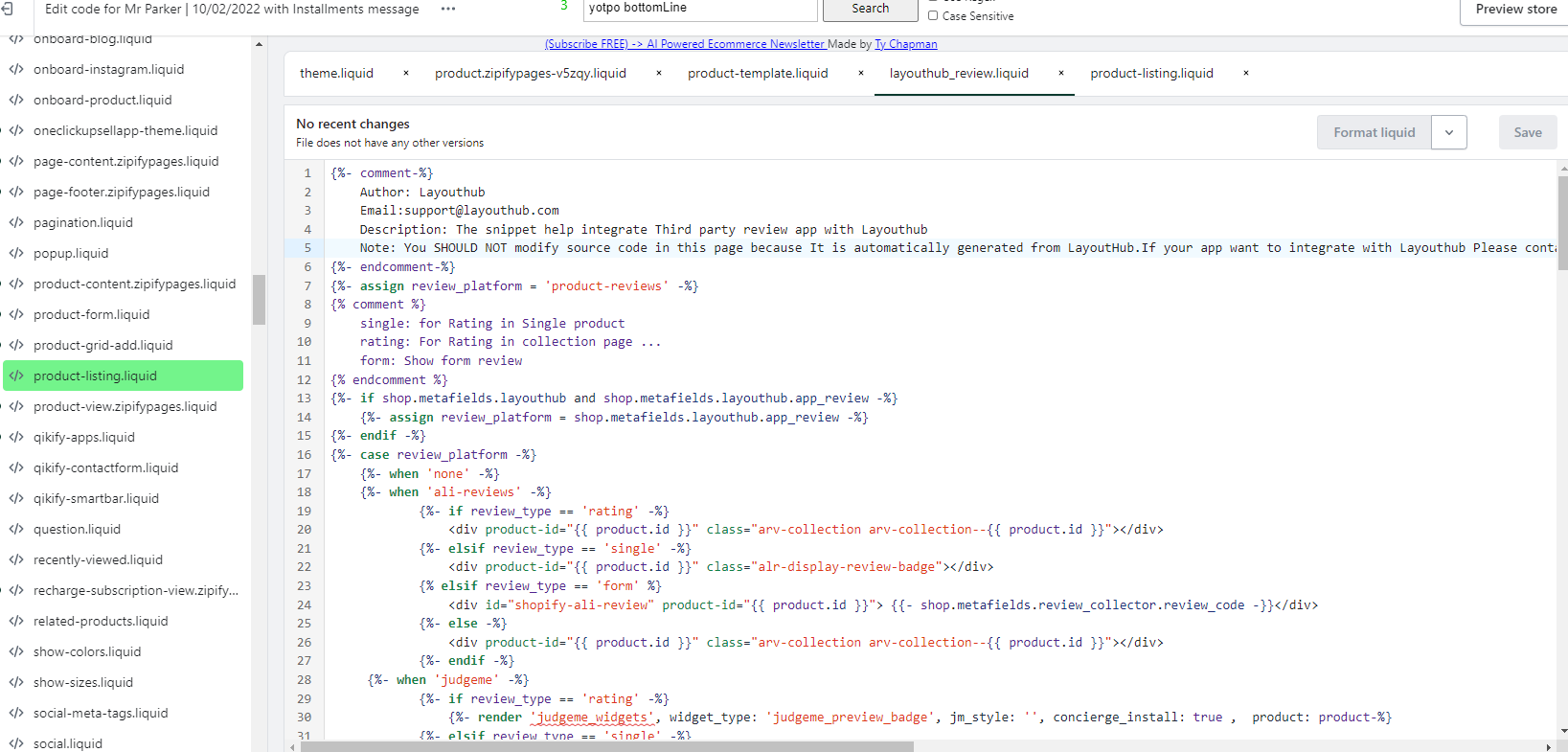Click code icon next to popup.liquid
The image size is (1568, 752).
(16, 253)
